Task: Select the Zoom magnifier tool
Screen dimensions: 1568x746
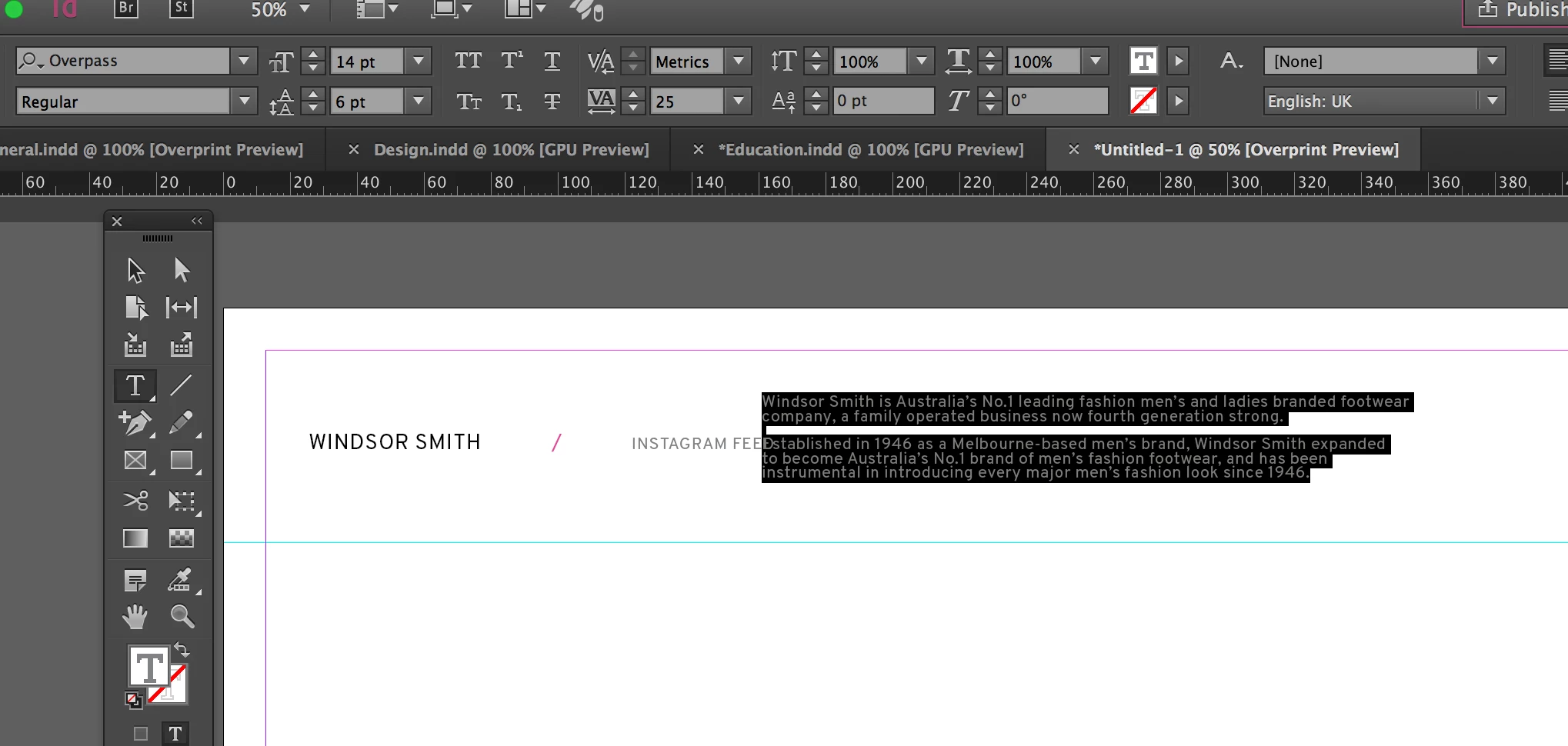Action: point(182,616)
